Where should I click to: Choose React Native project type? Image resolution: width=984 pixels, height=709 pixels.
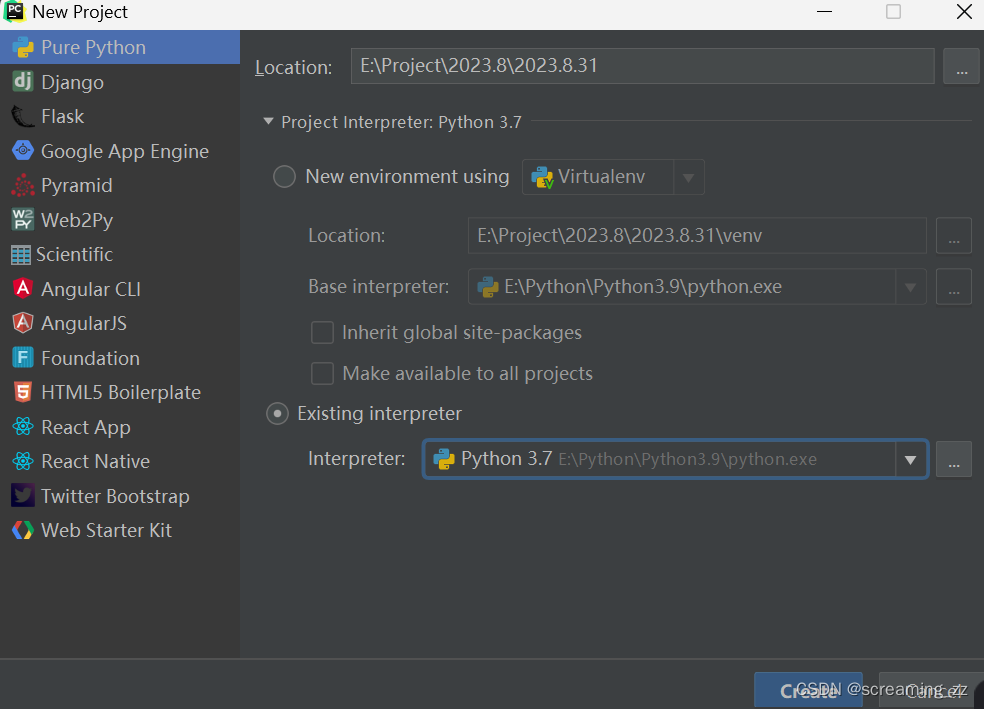point(120,461)
